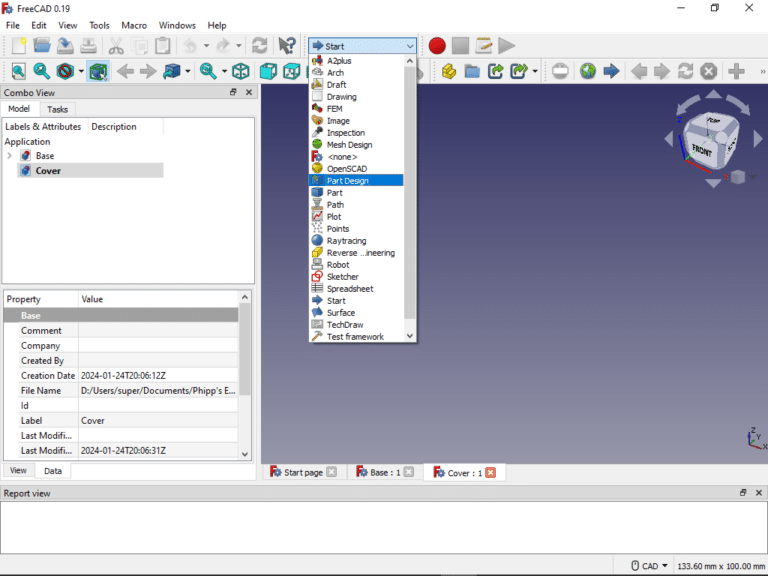Undock the Report view panel

[x=743, y=493]
